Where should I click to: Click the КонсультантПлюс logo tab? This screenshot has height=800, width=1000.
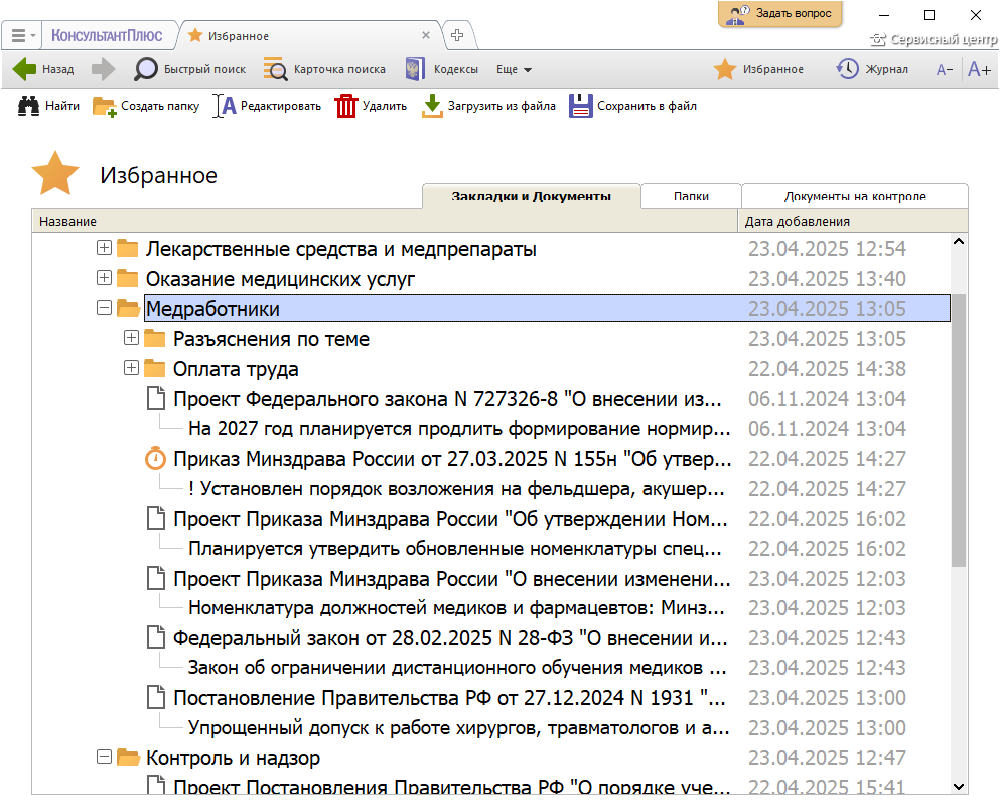107,36
